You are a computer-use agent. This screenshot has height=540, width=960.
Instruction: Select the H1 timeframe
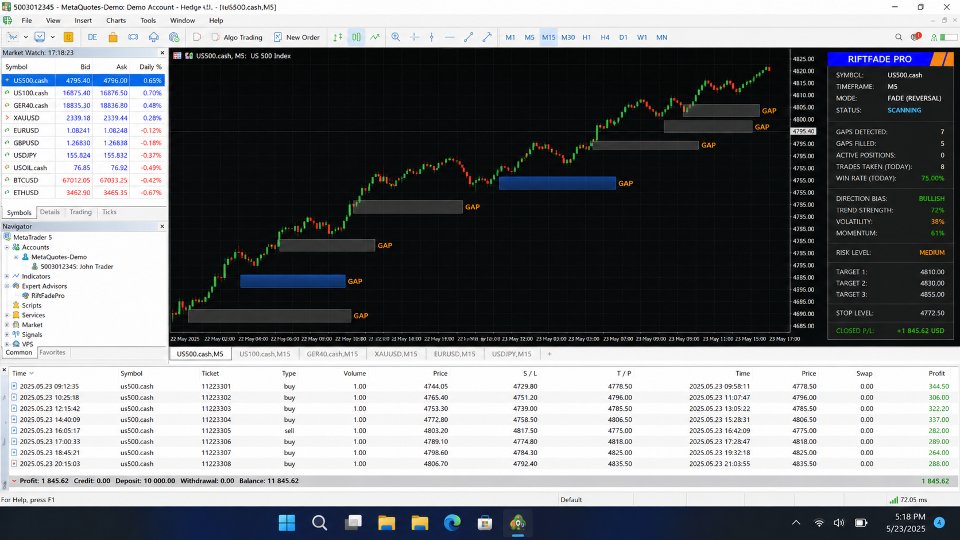[x=587, y=37]
